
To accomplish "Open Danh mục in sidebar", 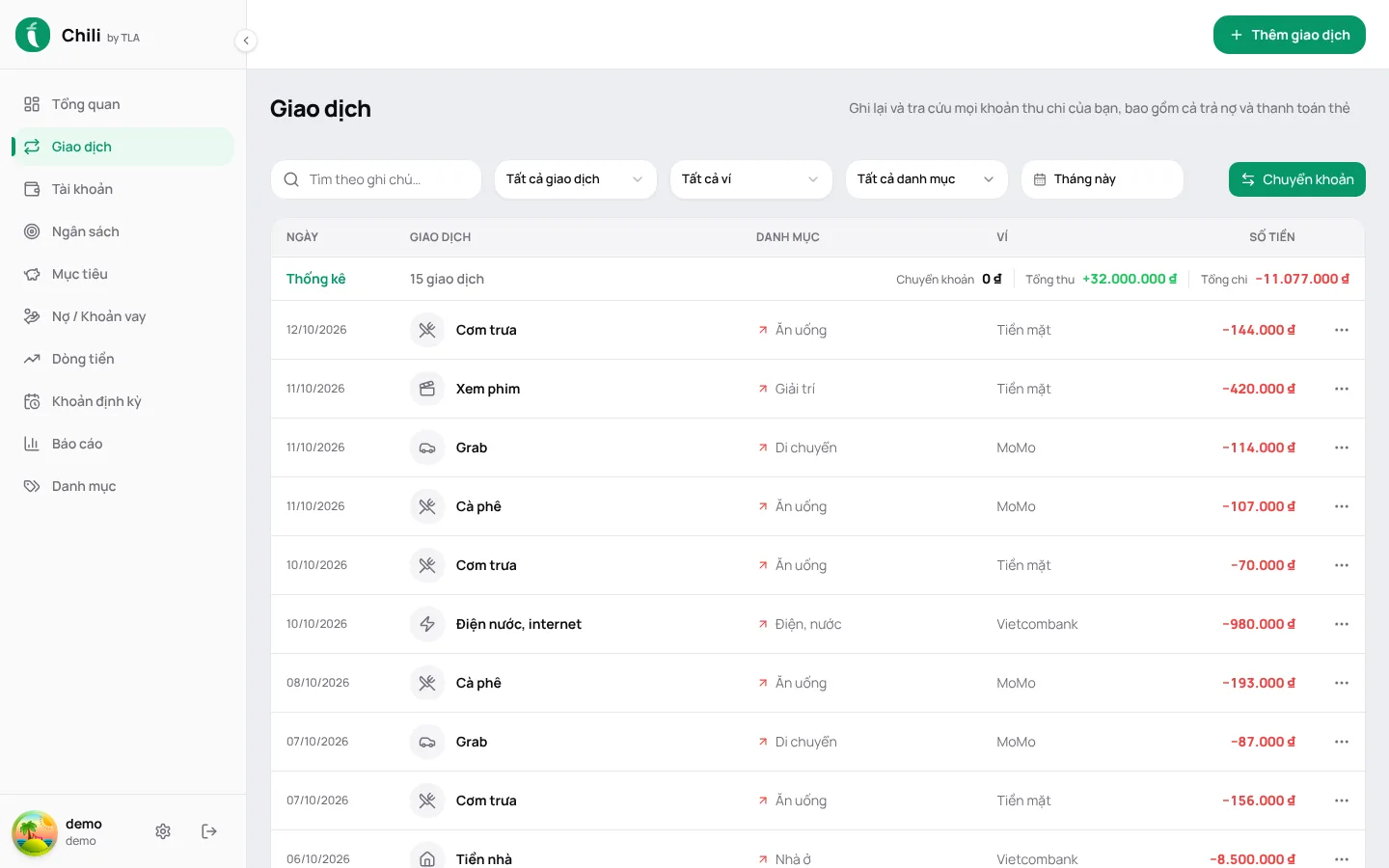I will click(123, 486).
